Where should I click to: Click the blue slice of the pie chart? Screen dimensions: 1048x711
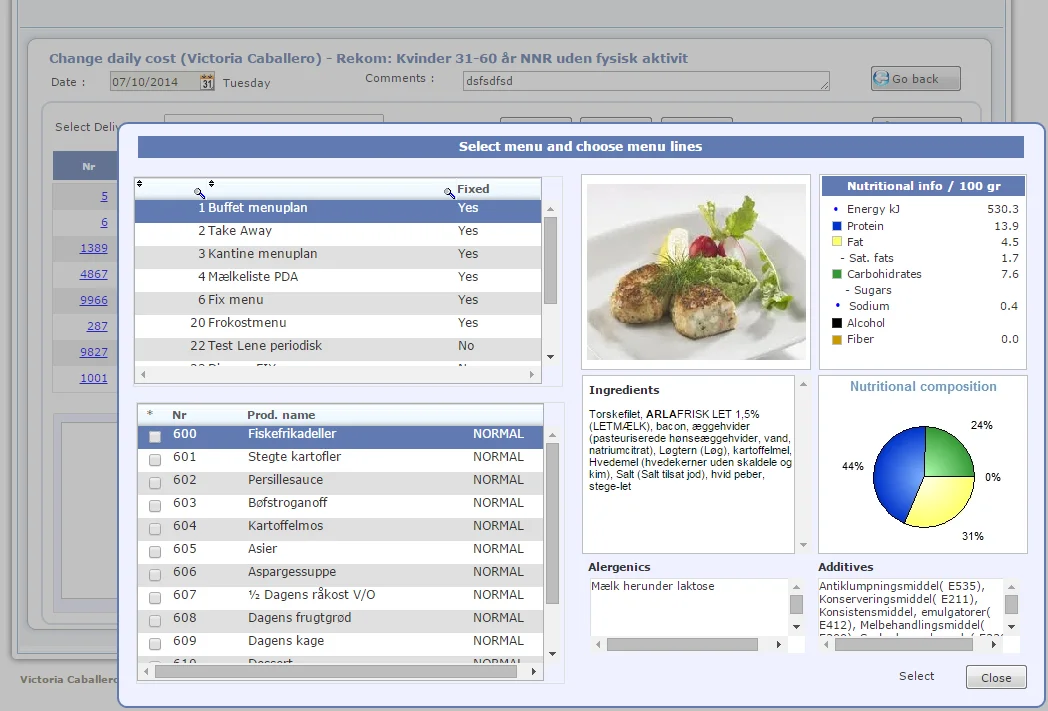(x=897, y=475)
